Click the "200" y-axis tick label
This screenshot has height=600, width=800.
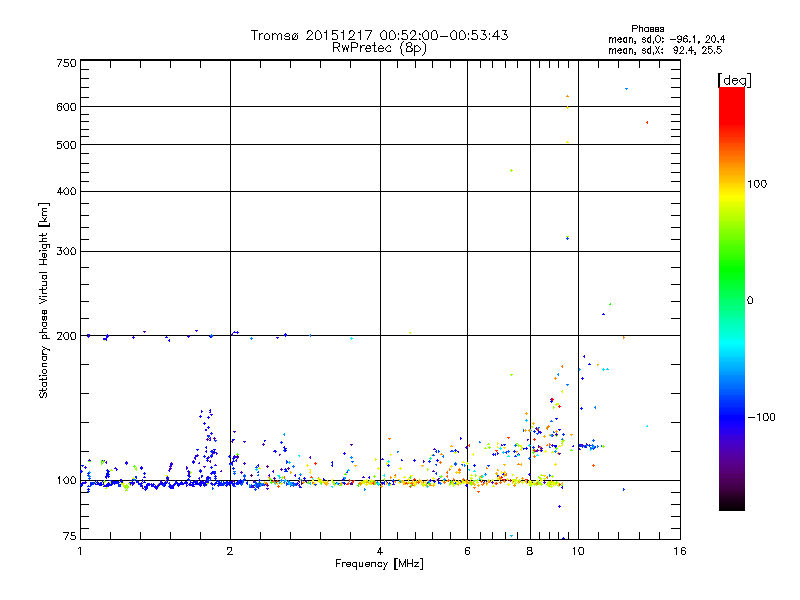66,336
